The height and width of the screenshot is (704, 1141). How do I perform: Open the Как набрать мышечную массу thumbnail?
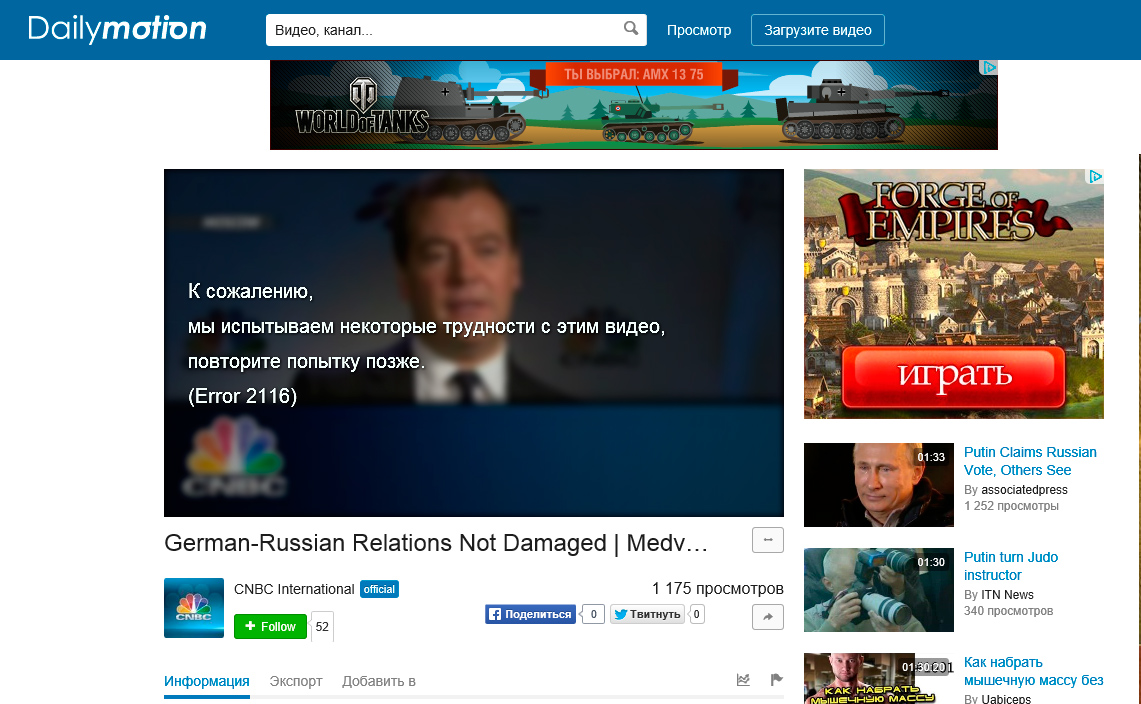pos(878,679)
